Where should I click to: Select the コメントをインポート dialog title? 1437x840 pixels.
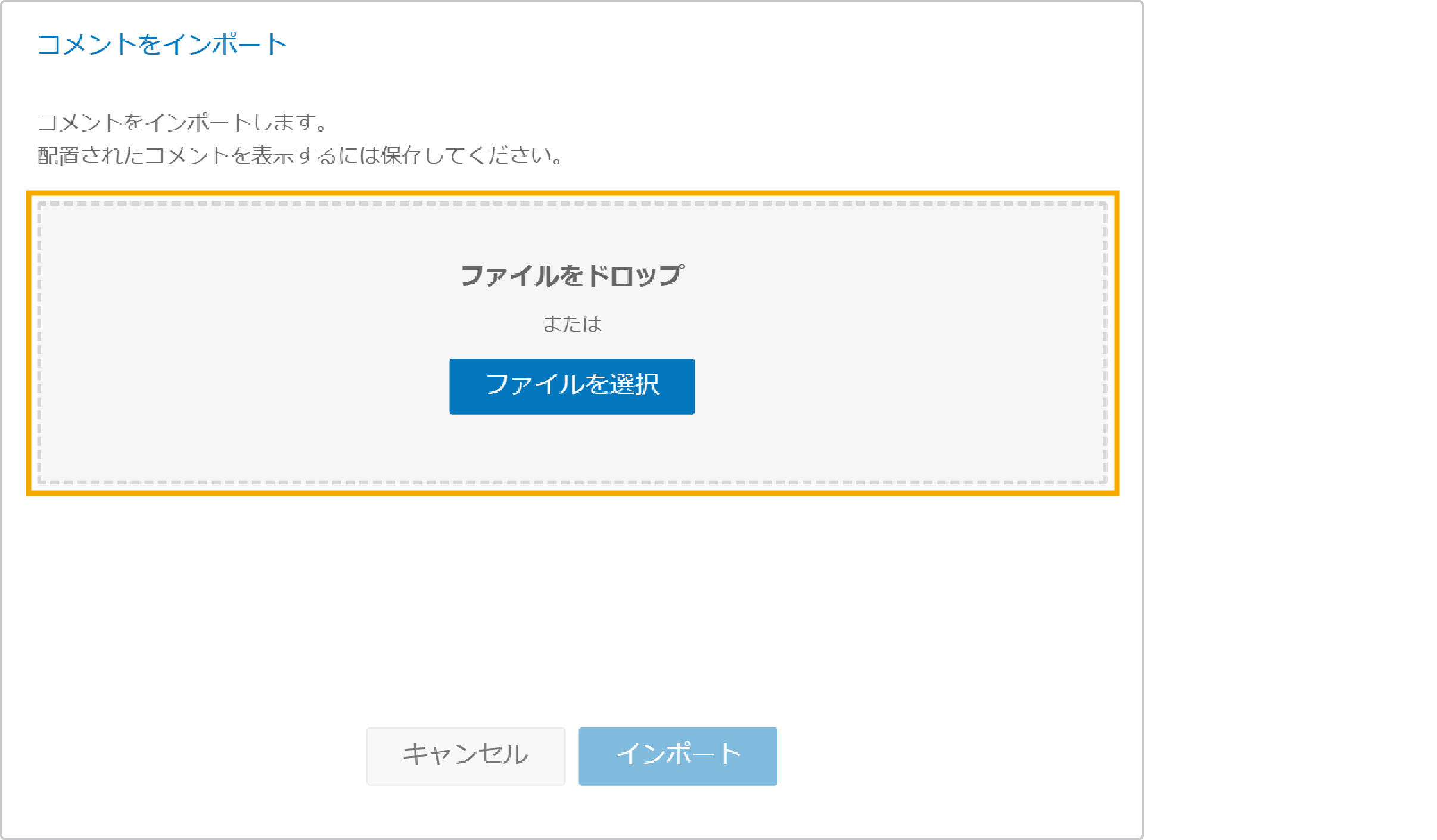[162, 44]
